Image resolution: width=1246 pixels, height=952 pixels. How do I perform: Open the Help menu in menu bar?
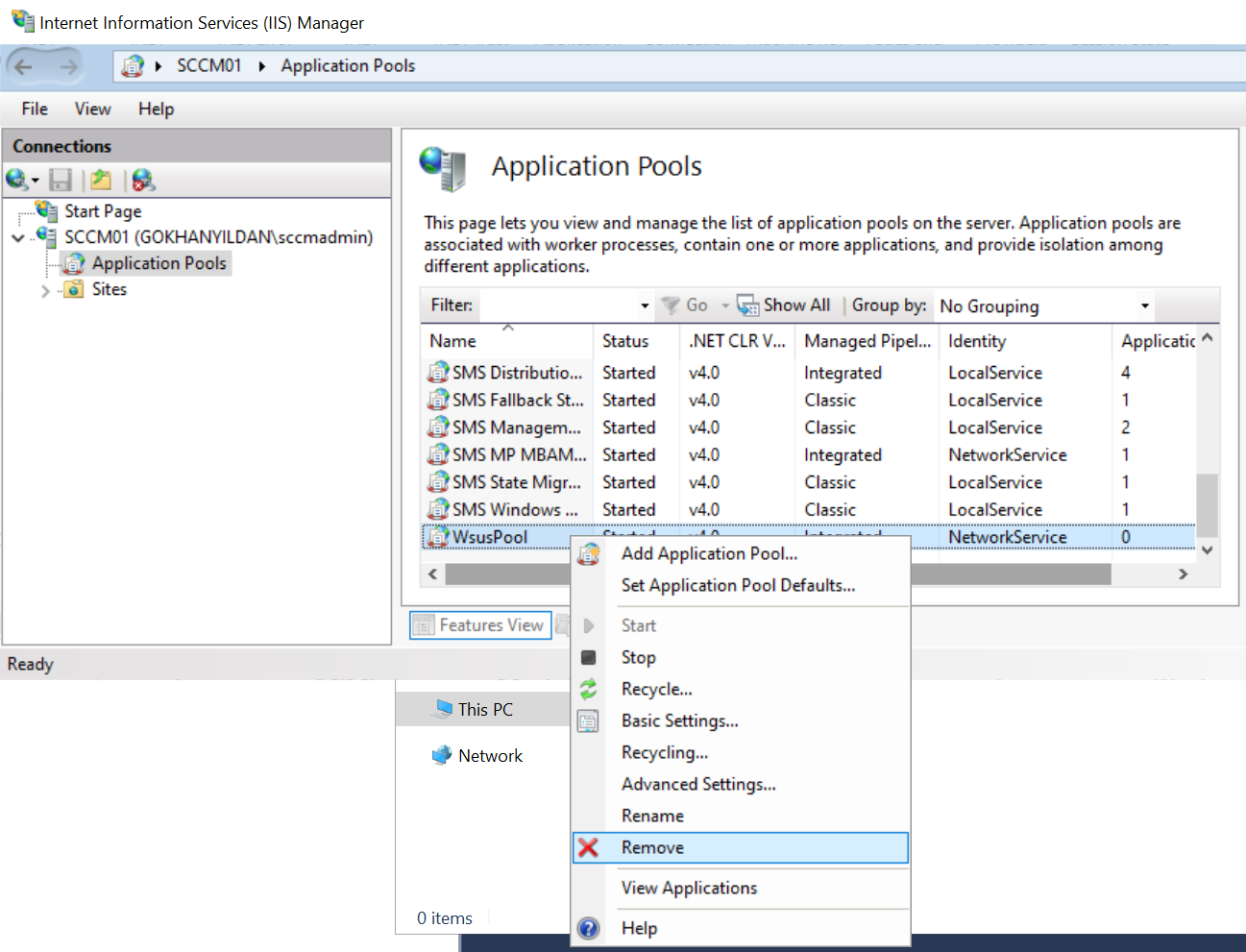point(156,109)
